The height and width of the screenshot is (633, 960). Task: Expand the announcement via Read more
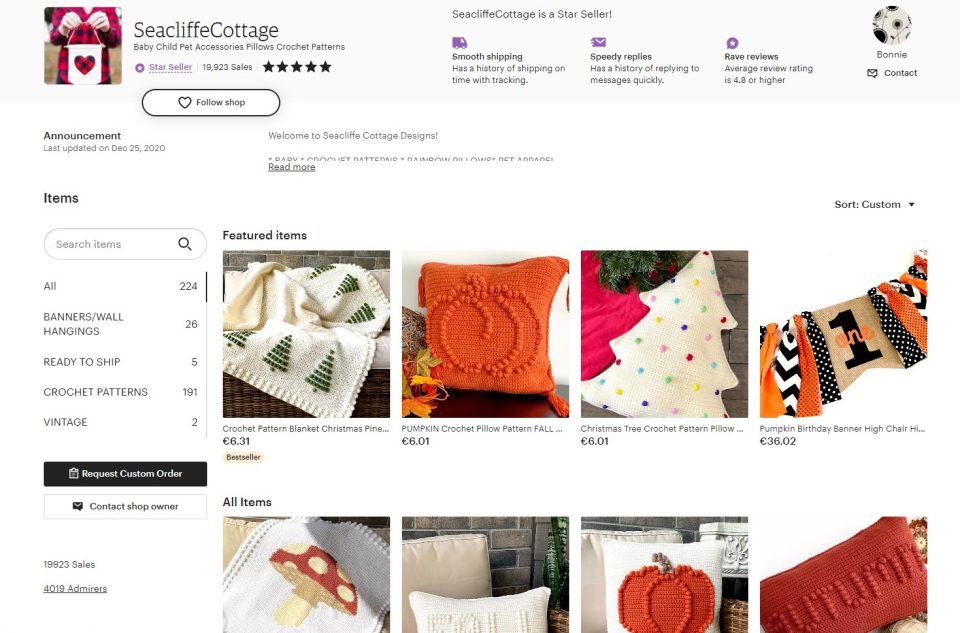[x=290, y=166]
